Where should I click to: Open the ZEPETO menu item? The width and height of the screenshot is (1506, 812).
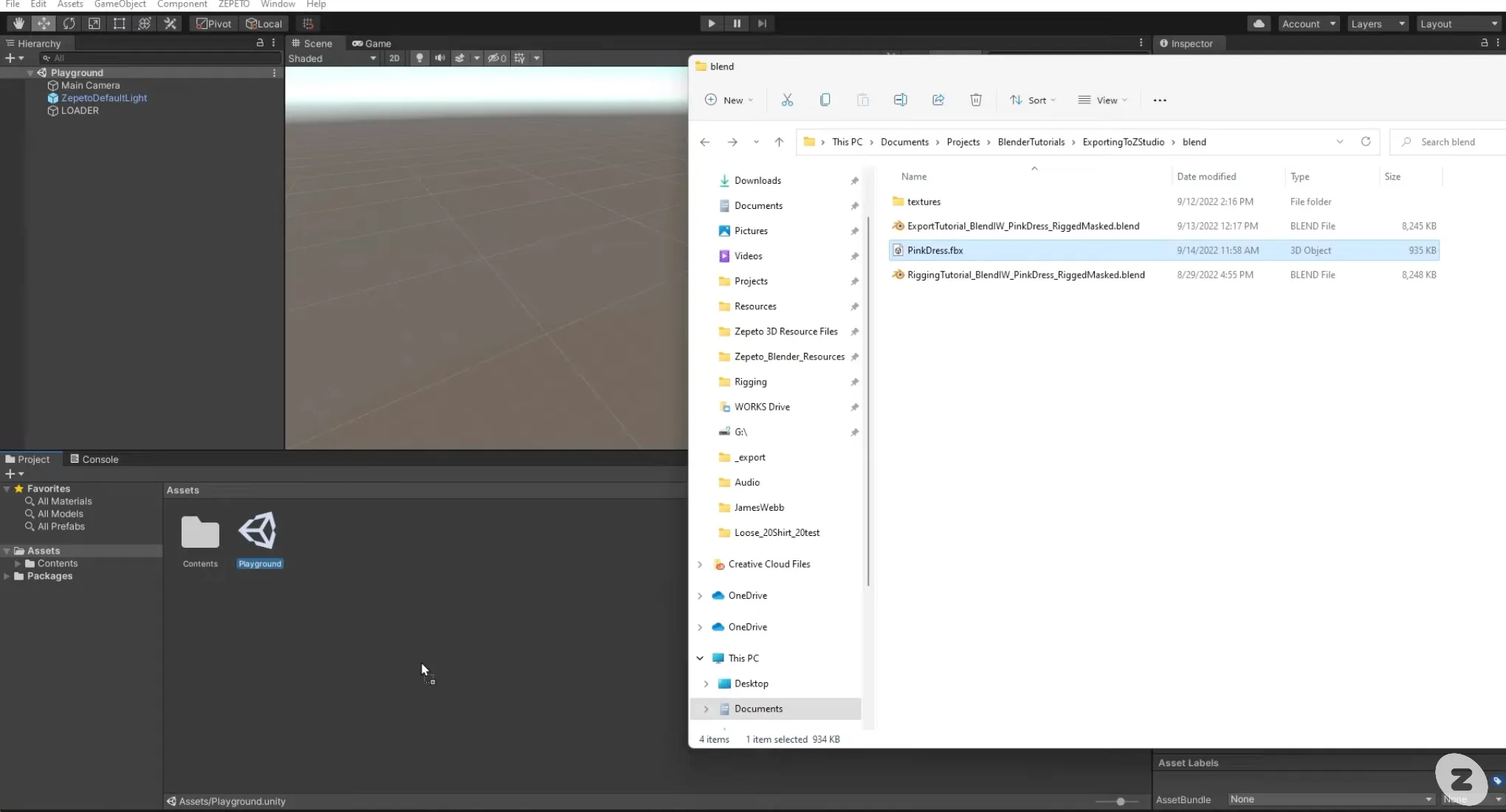[233, 4]
